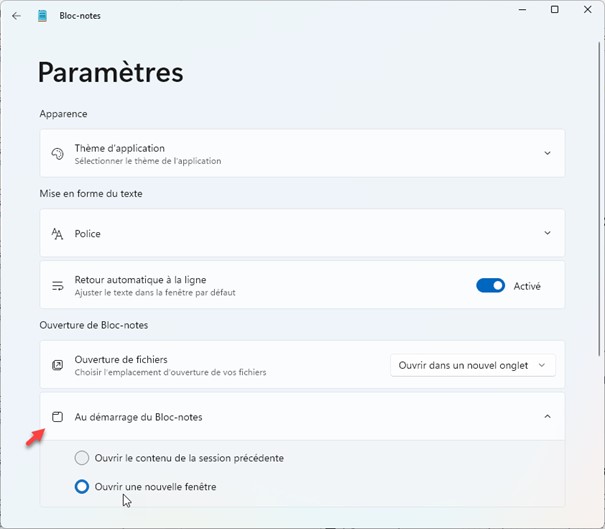Click the word wrap icon
The height and width of the screenshot is (529, 605).
(57, 286)
